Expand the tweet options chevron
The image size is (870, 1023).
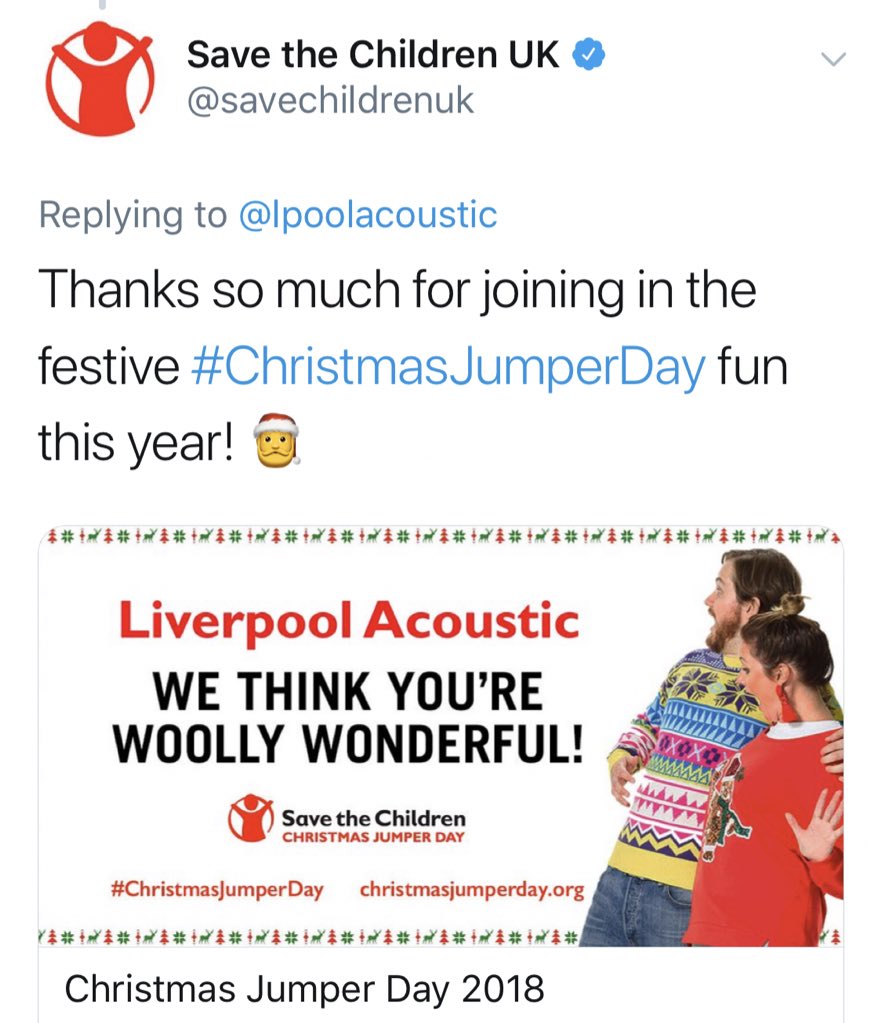833,59
